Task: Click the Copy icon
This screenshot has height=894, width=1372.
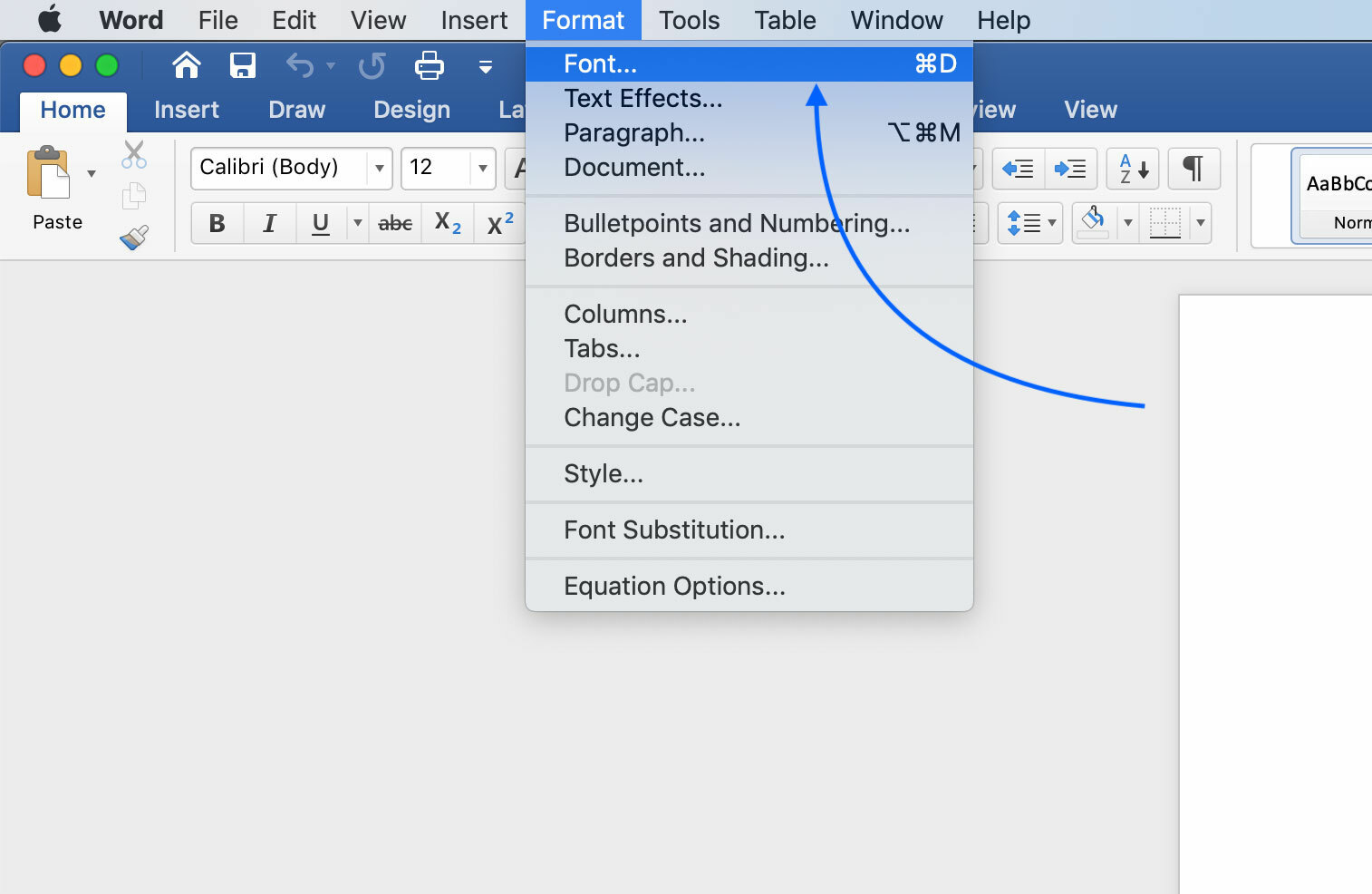Action: (x=134, y=195)
